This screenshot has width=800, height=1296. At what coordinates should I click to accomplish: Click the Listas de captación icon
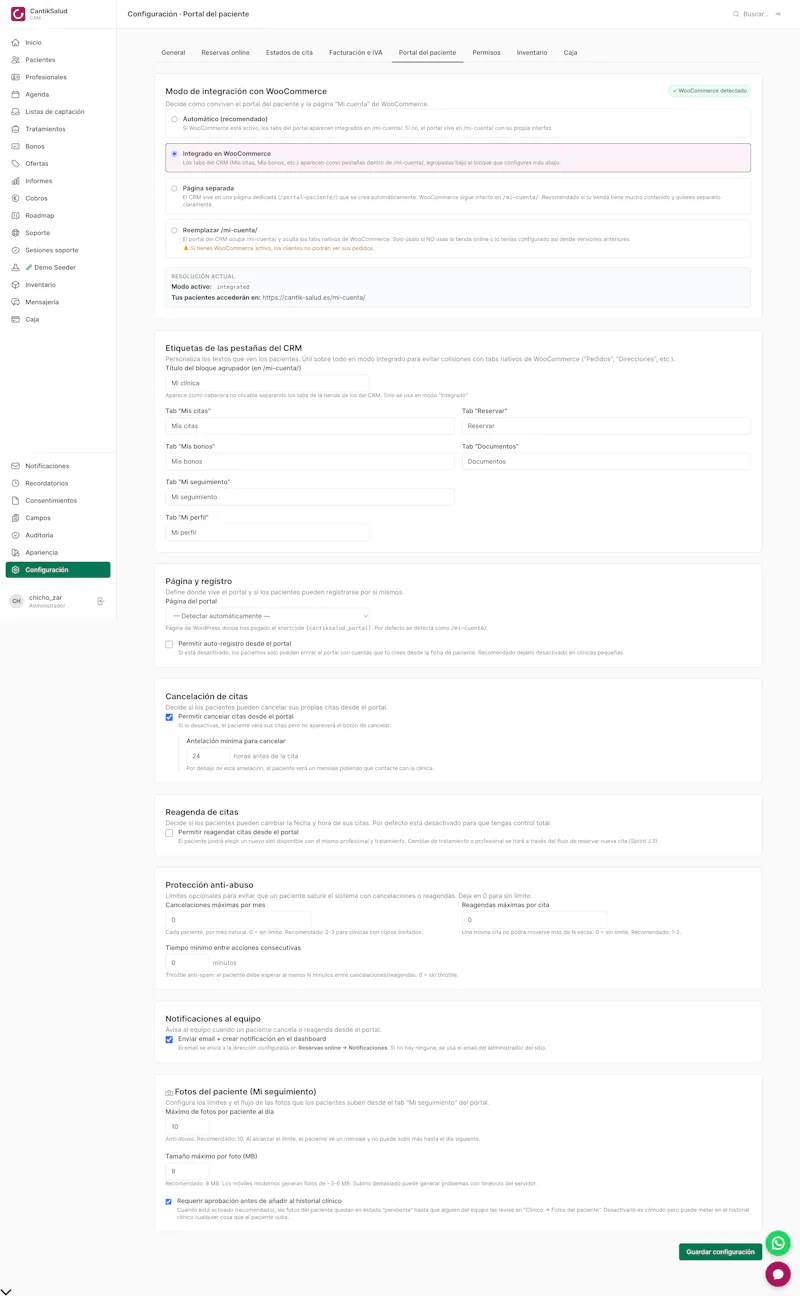tap(16, 112)
